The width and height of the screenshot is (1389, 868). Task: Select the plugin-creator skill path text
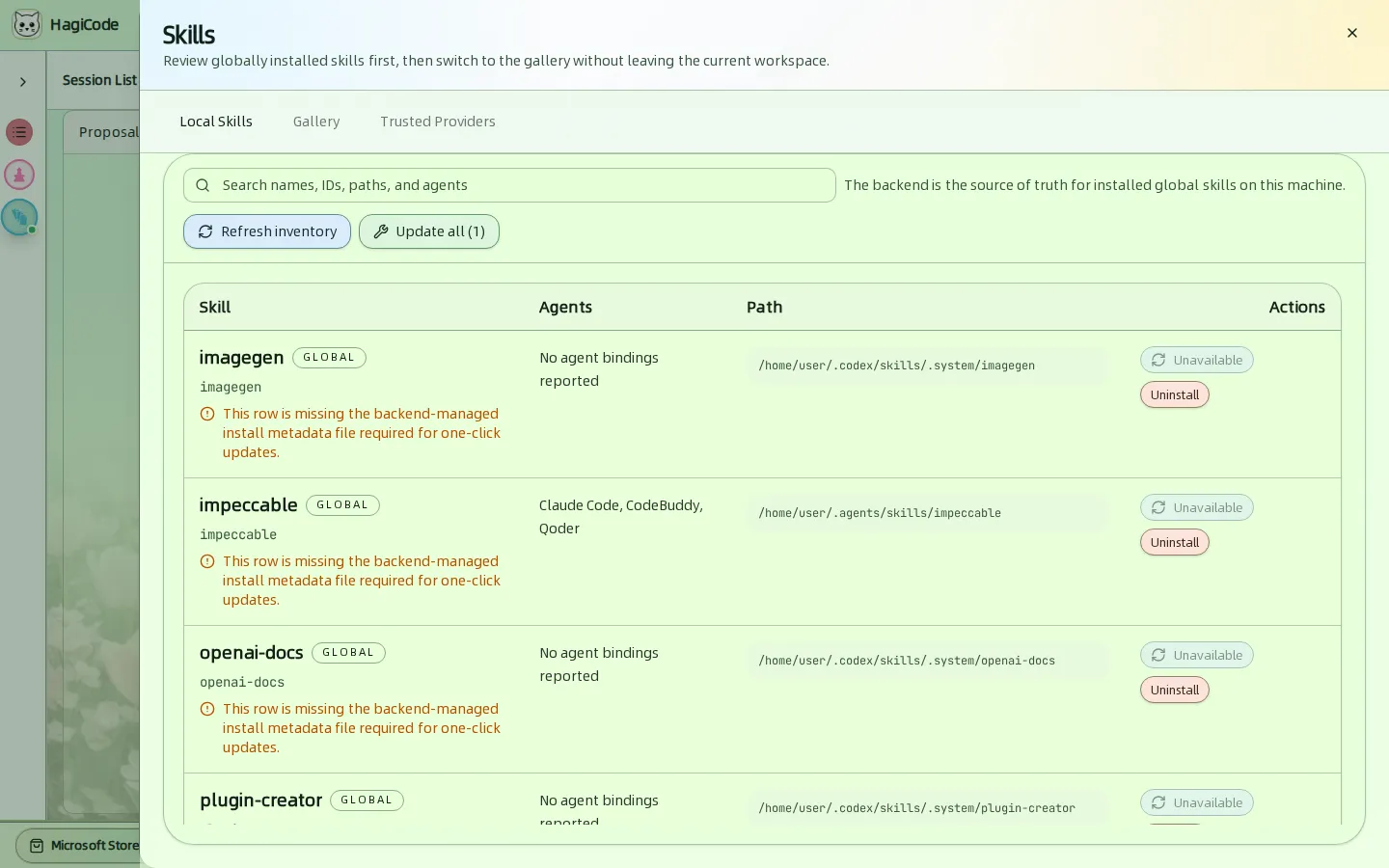pyautogui.click(x=916, y=808)
